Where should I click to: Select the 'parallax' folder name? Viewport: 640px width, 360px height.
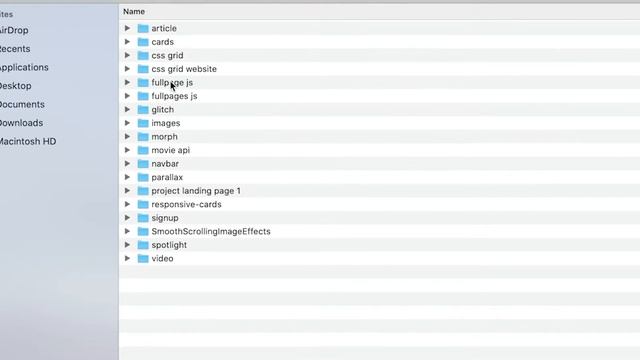tap(167, 177)
